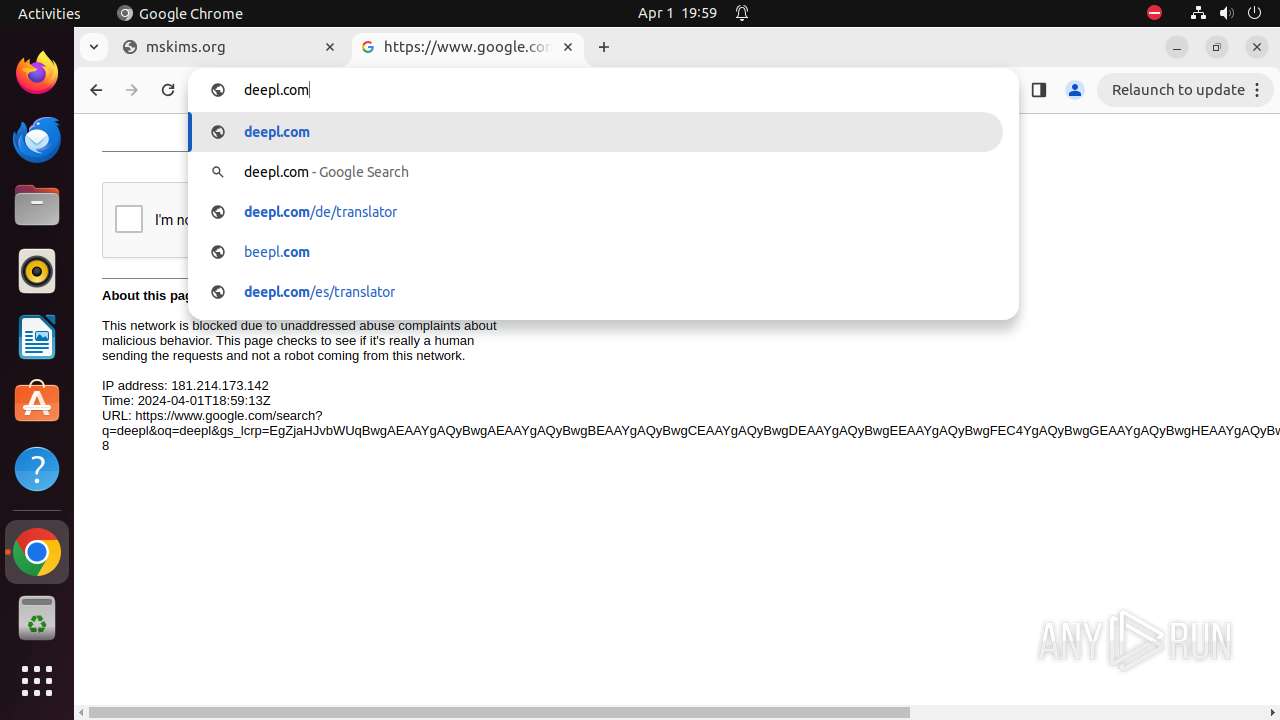This screenshot has width=1280, height=720.
Task: Launch LibreOffice Writer from dock
Action: (x=37, y=337)
